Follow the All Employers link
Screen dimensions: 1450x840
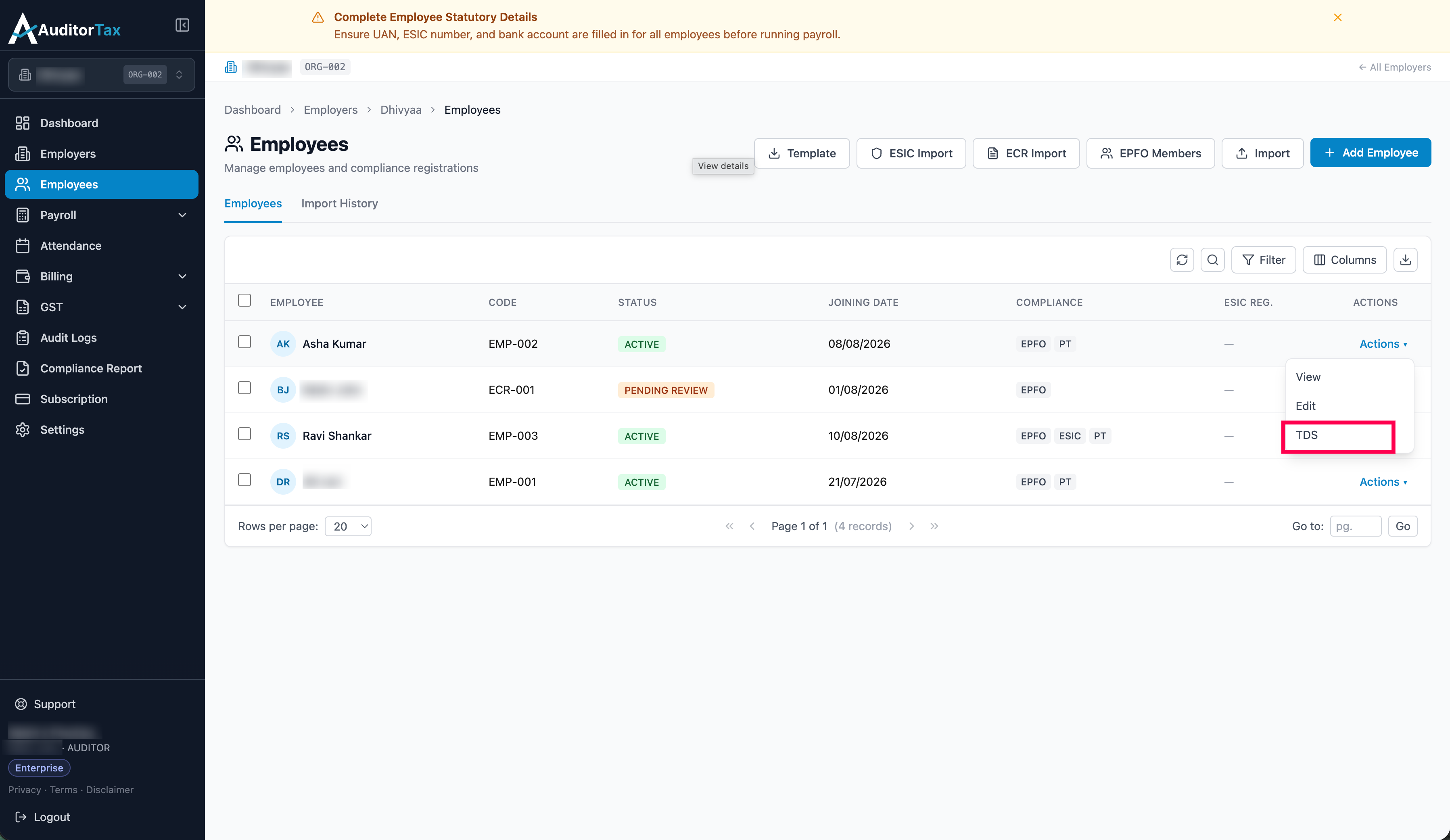tap(1395, 67)
